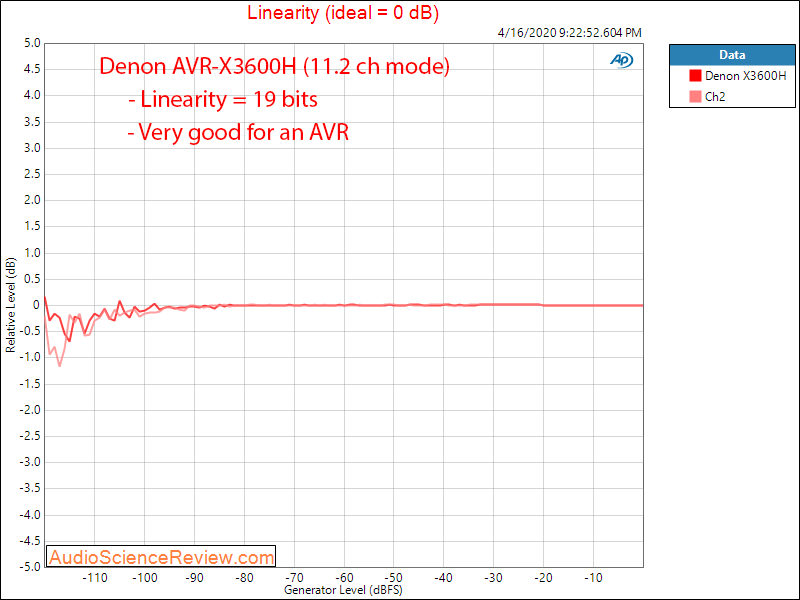Click the Data legend header
Image resolution: width=800 pixels, height=600 pixels.
[x=732, y=55]
